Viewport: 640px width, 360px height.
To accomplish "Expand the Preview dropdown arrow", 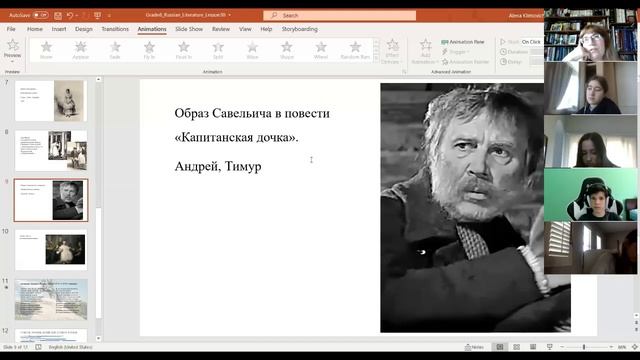I will pyautogui.click(x=13, y=62).
